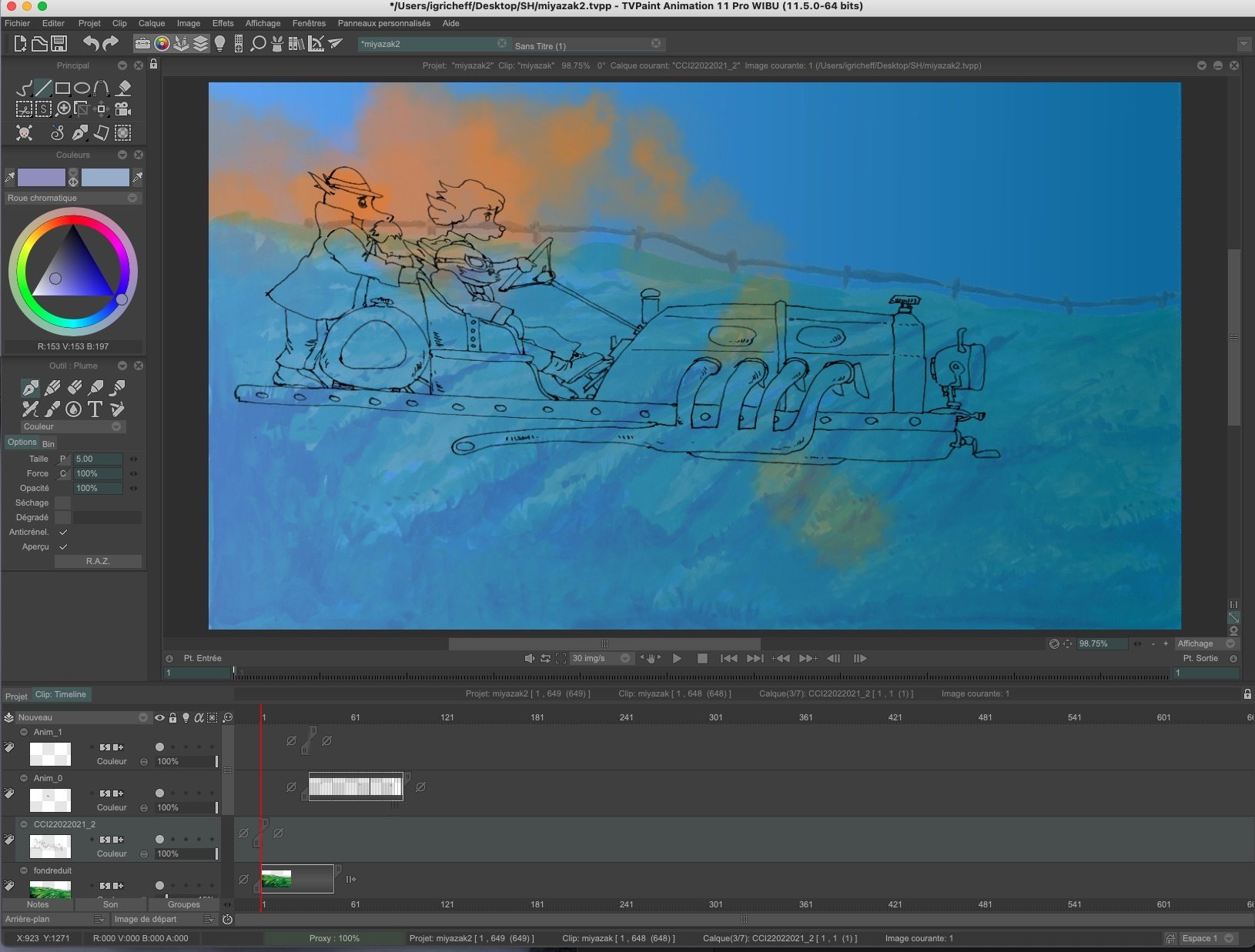Click the light blue color B swatch
The height and width of the screenshot is (952, 1255).
(x=105, y=178)
